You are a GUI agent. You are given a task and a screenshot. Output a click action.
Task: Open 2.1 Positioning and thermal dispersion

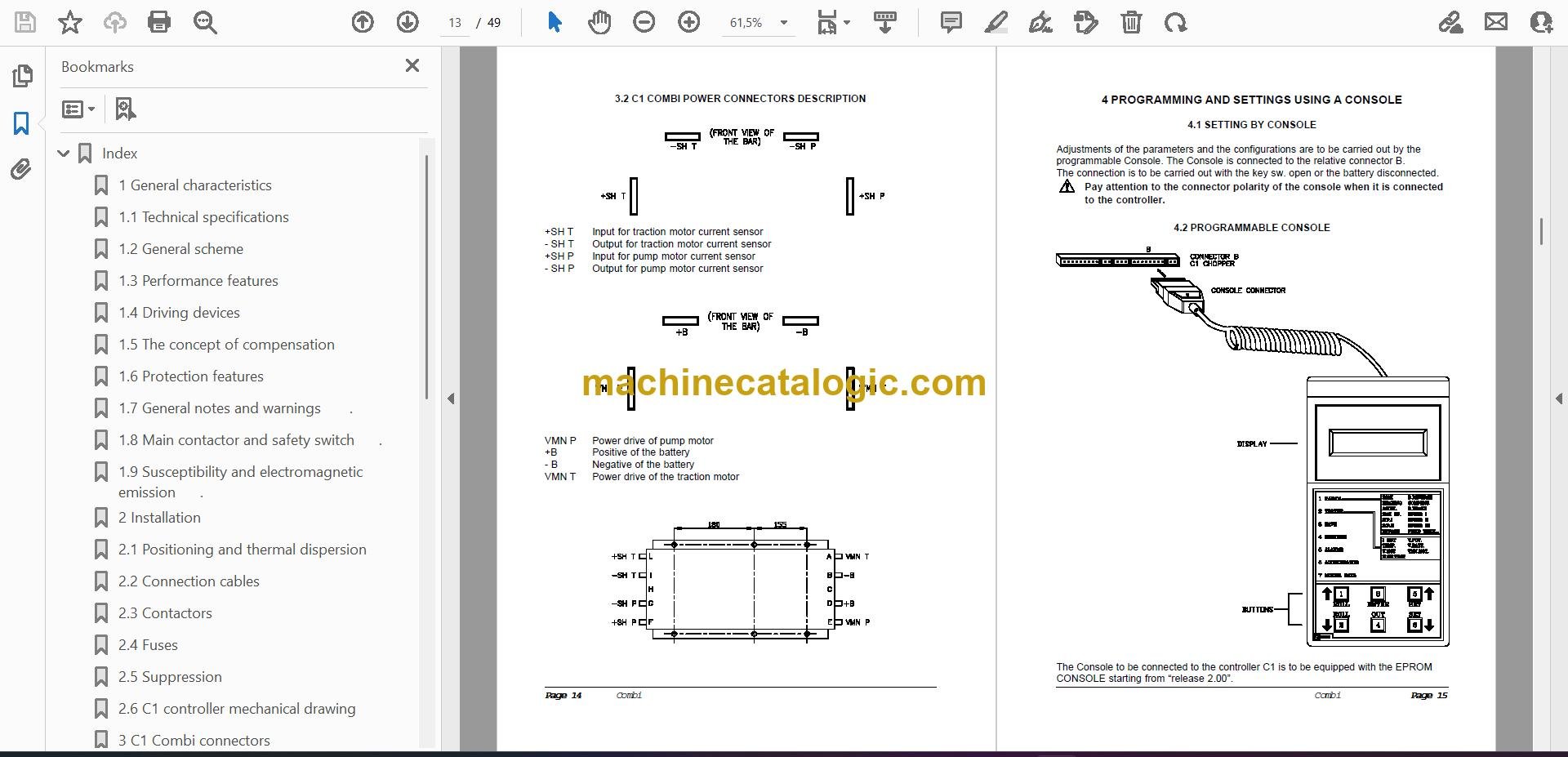pyautogui.click(x=243, y=550)
